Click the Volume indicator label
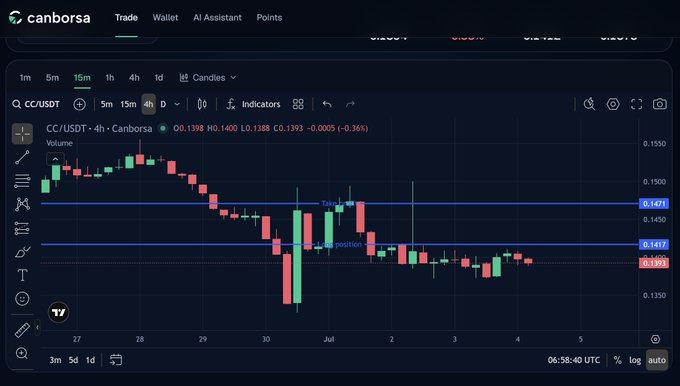 pyautogui.click(x=59, y=143)
